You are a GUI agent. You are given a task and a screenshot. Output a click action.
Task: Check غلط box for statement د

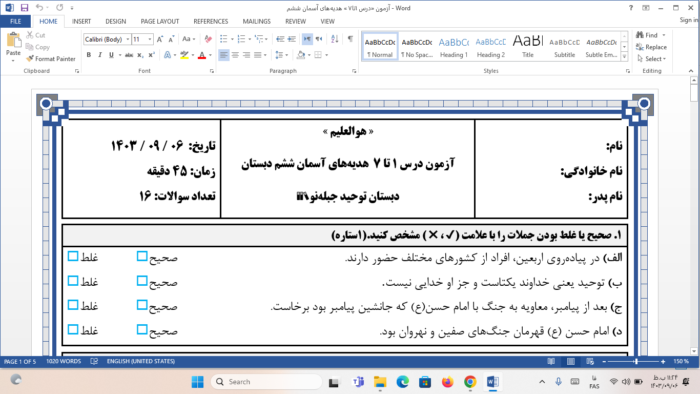pyautogui.click(x=73, y=329)
